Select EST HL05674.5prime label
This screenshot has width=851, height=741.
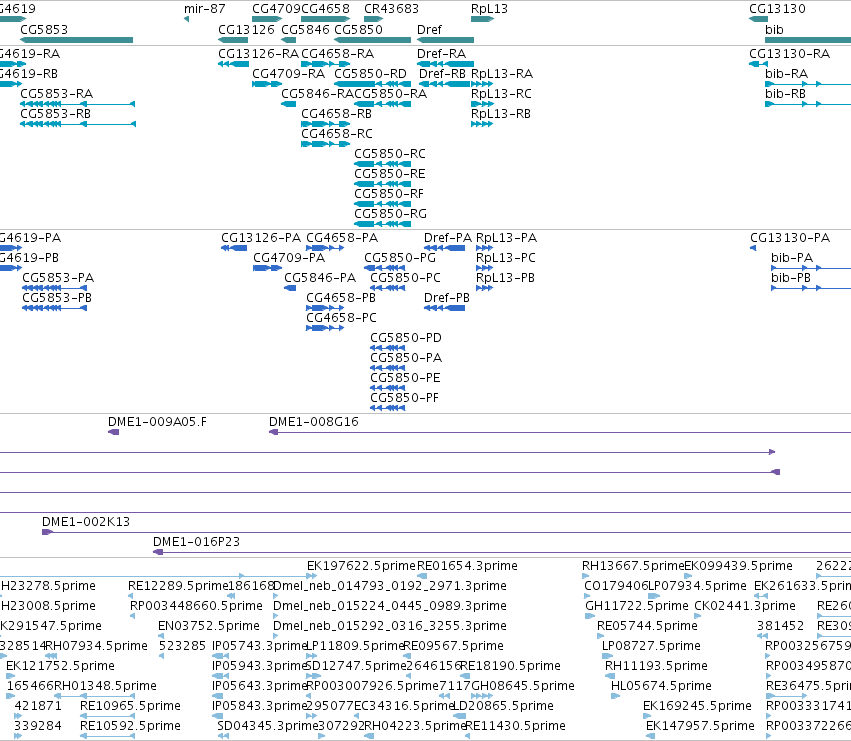(x=661, y=686)
